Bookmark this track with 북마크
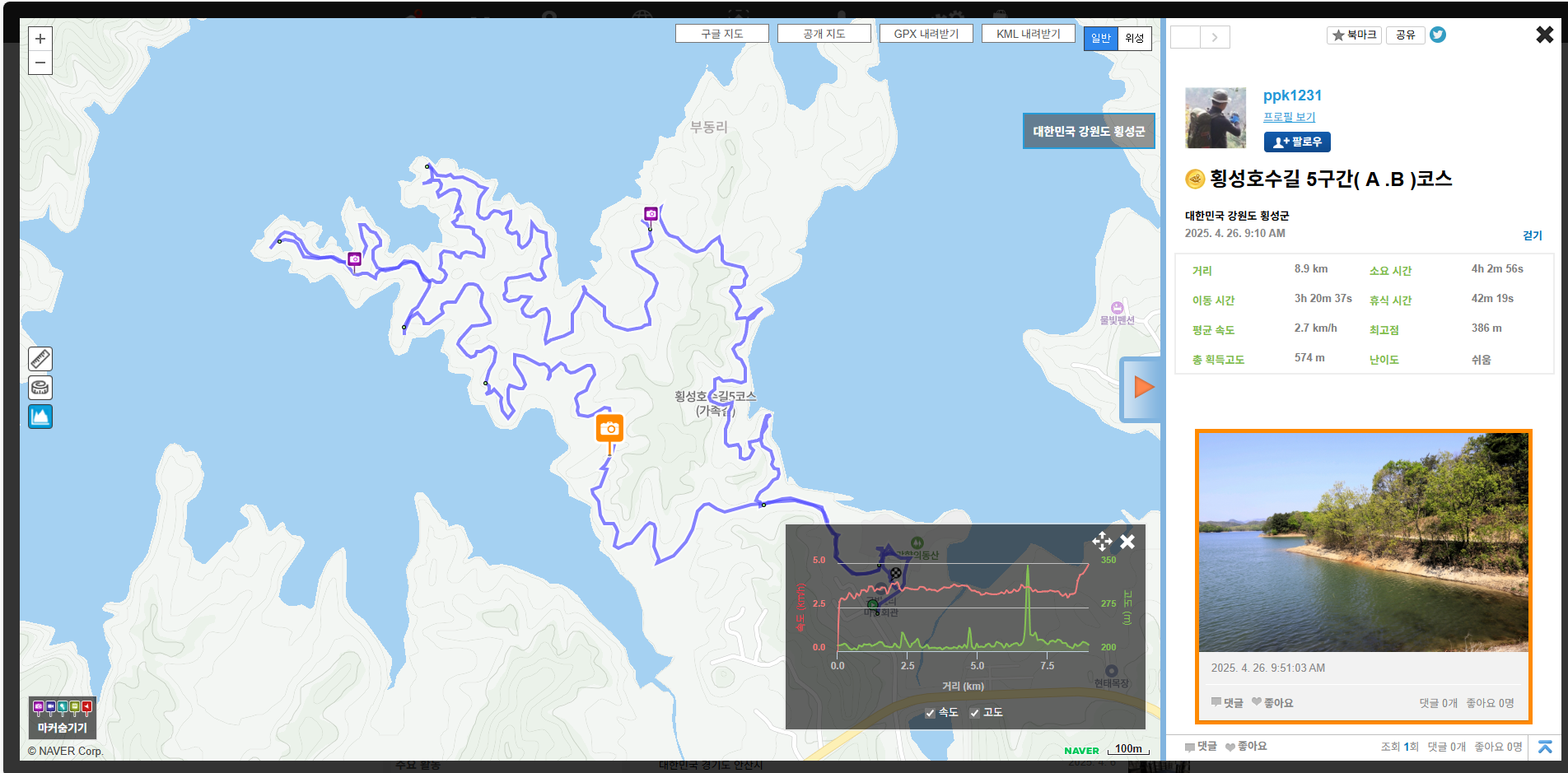This screenshot has height=773, width=1568. point(1354,35)
